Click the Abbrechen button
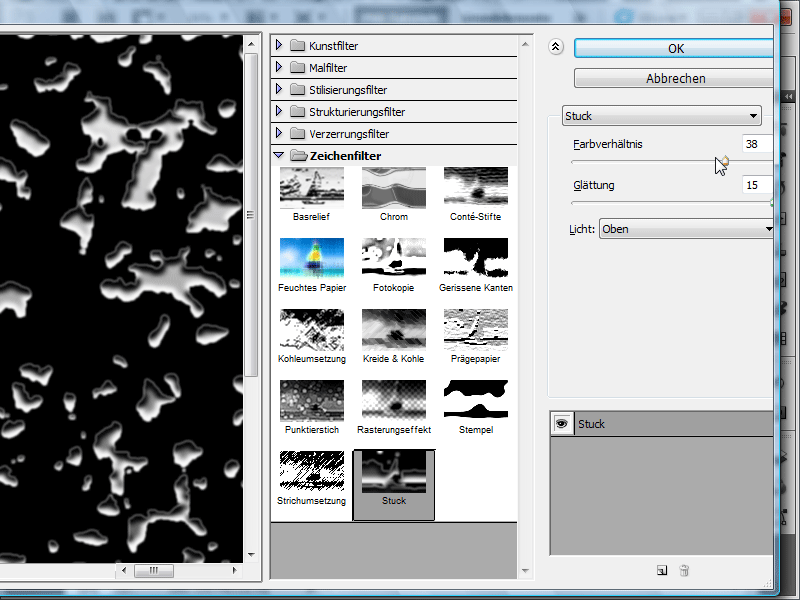Viewport: 800px width, 600px height. tap(673, 79)
